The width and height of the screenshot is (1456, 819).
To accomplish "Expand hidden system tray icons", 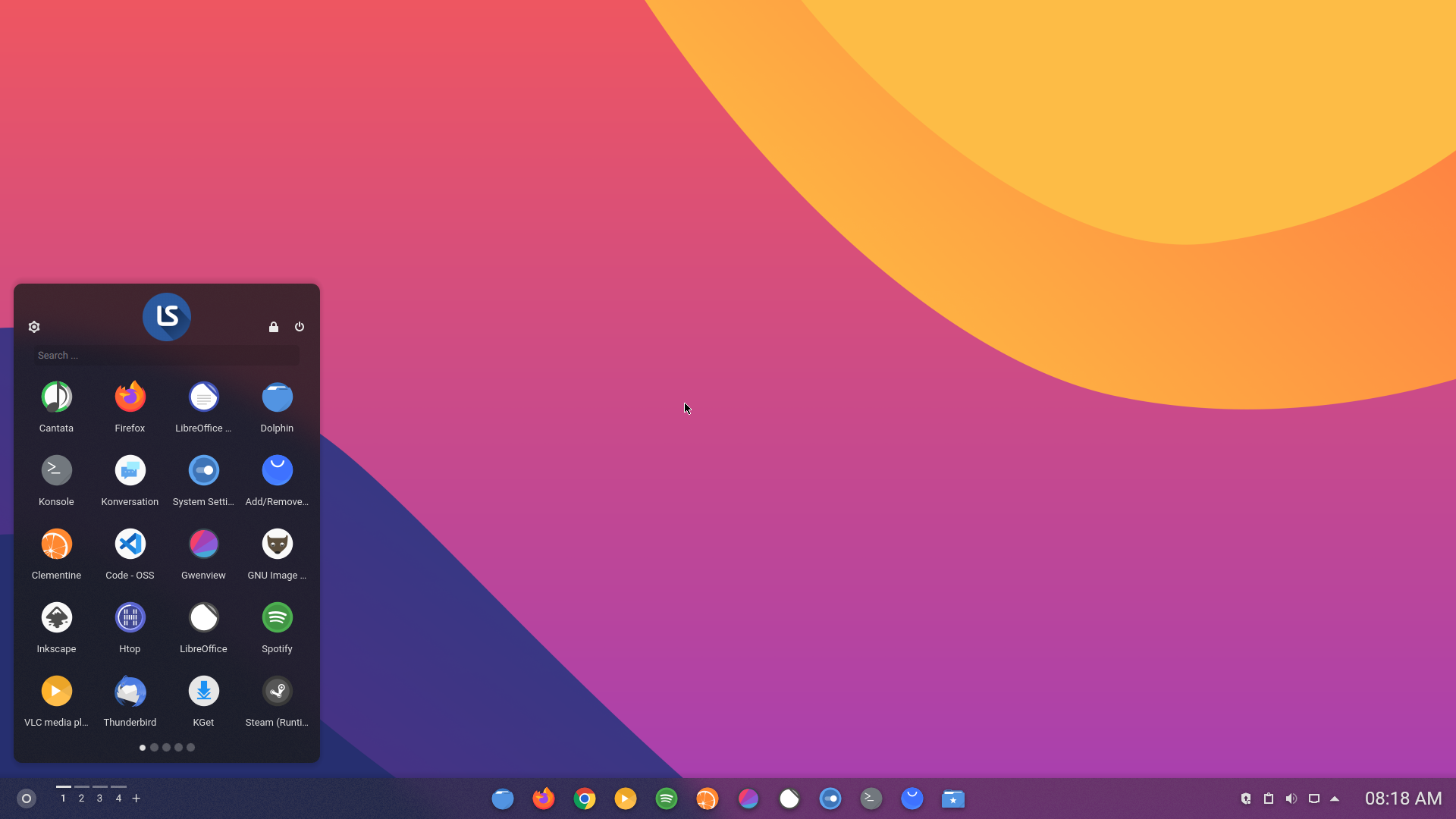I will [1335, 799].
